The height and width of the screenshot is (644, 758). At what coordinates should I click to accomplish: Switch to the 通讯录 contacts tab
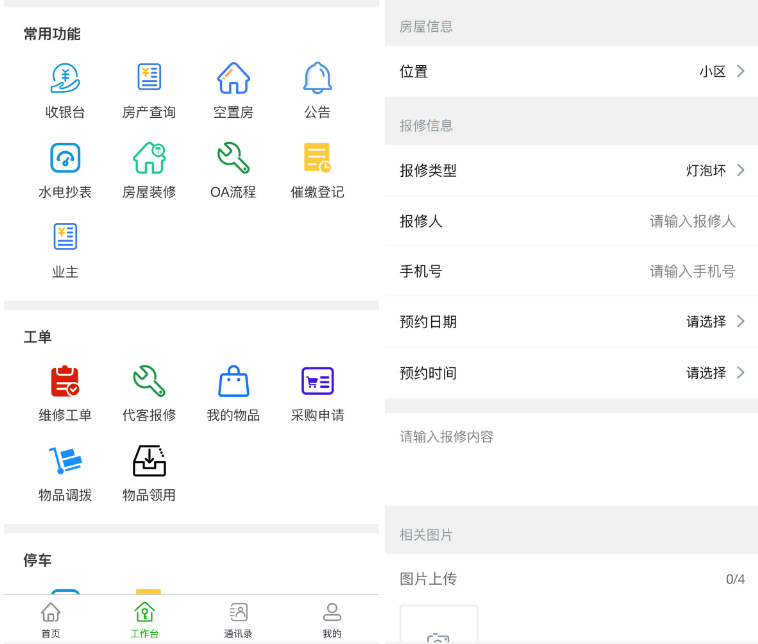[x=238, y=619]
